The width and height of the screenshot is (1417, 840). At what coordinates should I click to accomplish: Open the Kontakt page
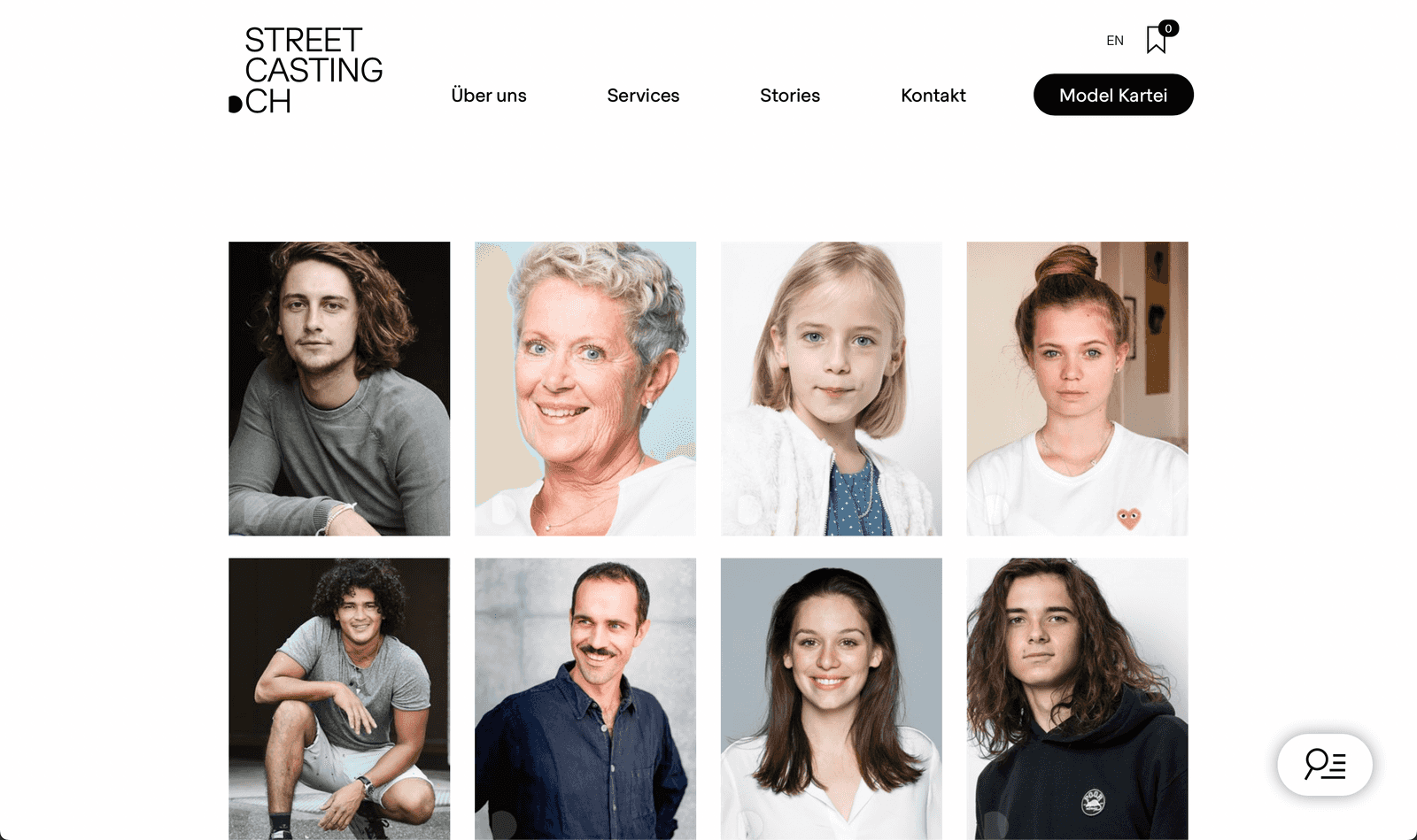coord(933,96)
